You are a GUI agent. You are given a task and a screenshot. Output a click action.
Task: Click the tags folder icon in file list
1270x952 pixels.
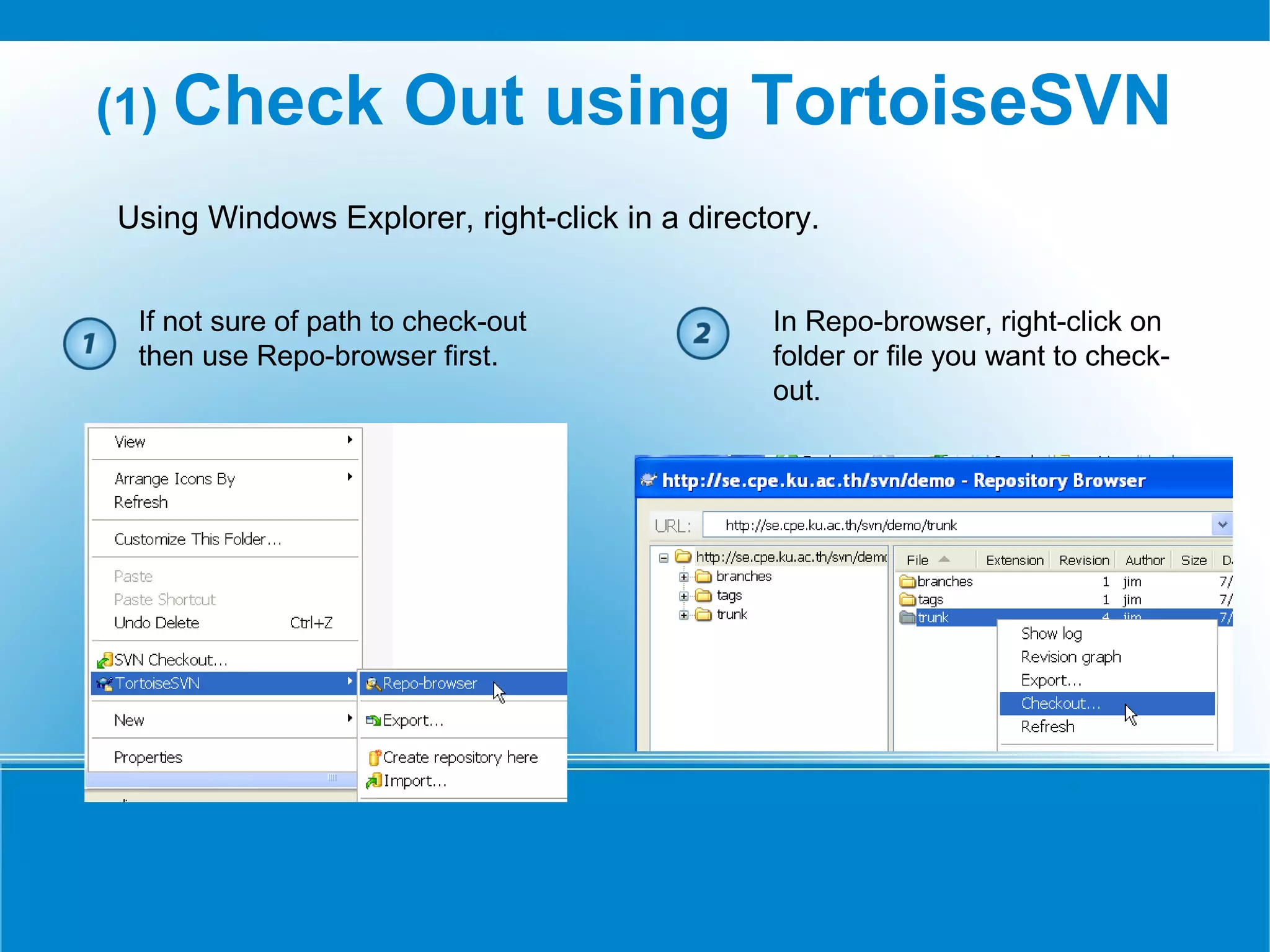click(907, 600)
